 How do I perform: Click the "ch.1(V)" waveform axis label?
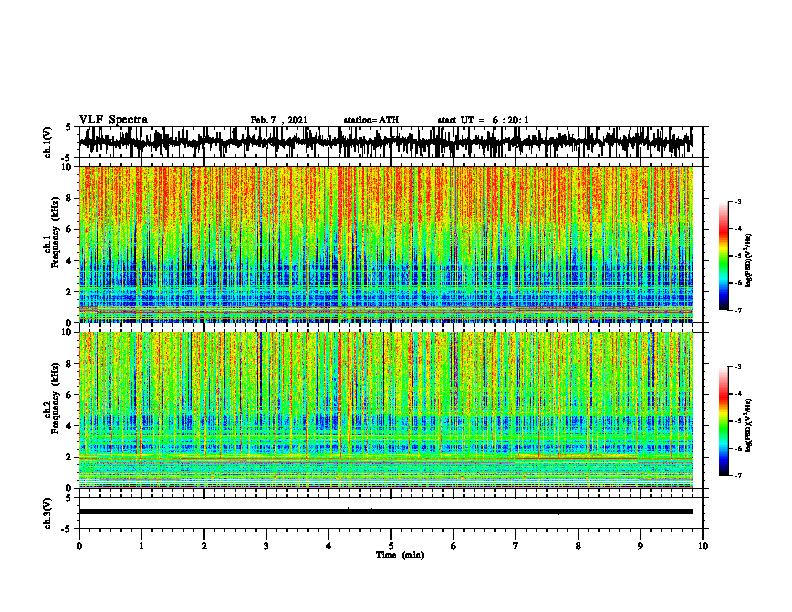48,142
